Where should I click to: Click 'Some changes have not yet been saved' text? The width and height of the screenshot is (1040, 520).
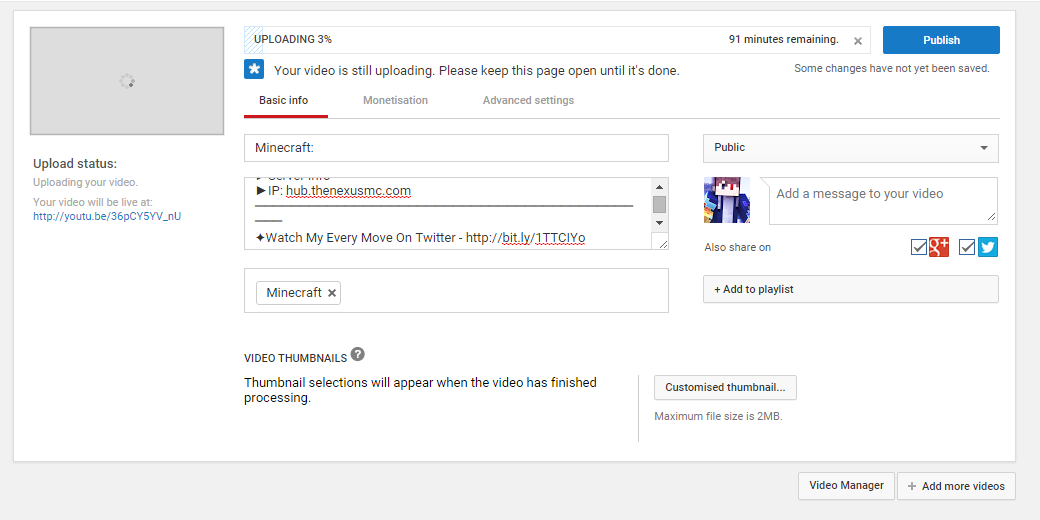click(x=892, y=68)
